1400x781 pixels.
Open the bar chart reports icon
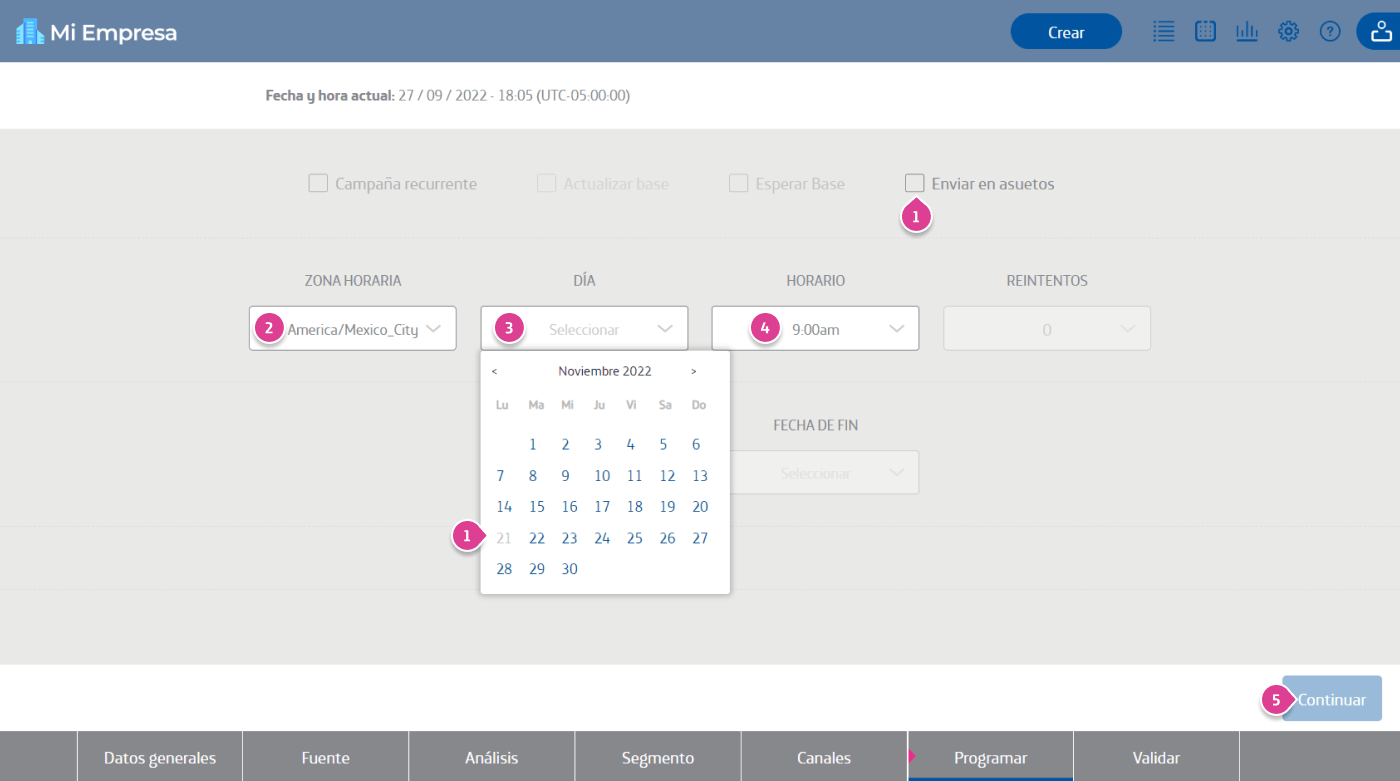tap(1247, 31)
